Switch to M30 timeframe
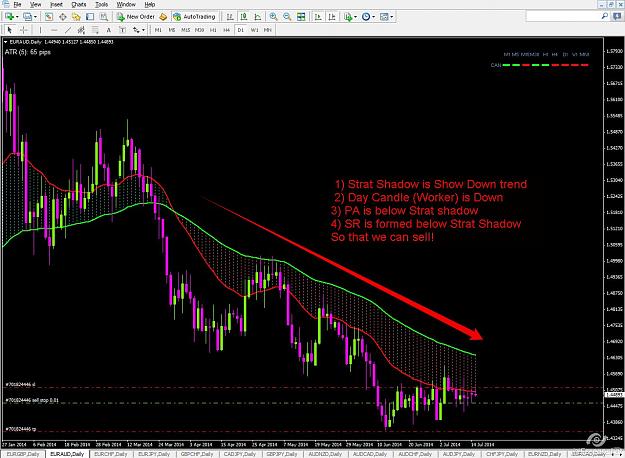Viewport: 625px width, 458px height. (200, 30)
